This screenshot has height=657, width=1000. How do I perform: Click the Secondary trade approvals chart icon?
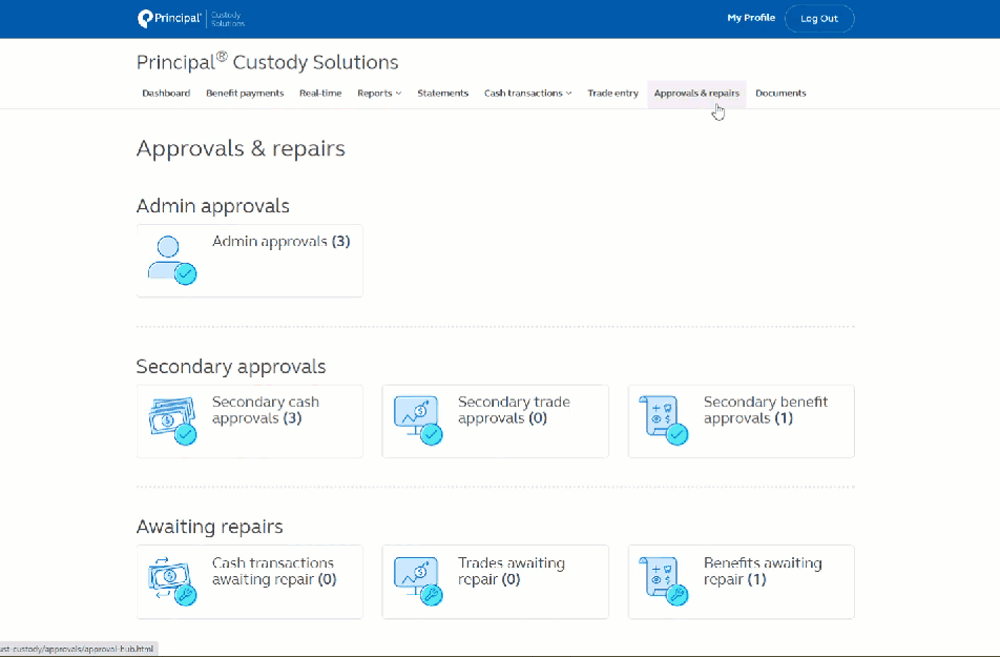pos(415,419)
